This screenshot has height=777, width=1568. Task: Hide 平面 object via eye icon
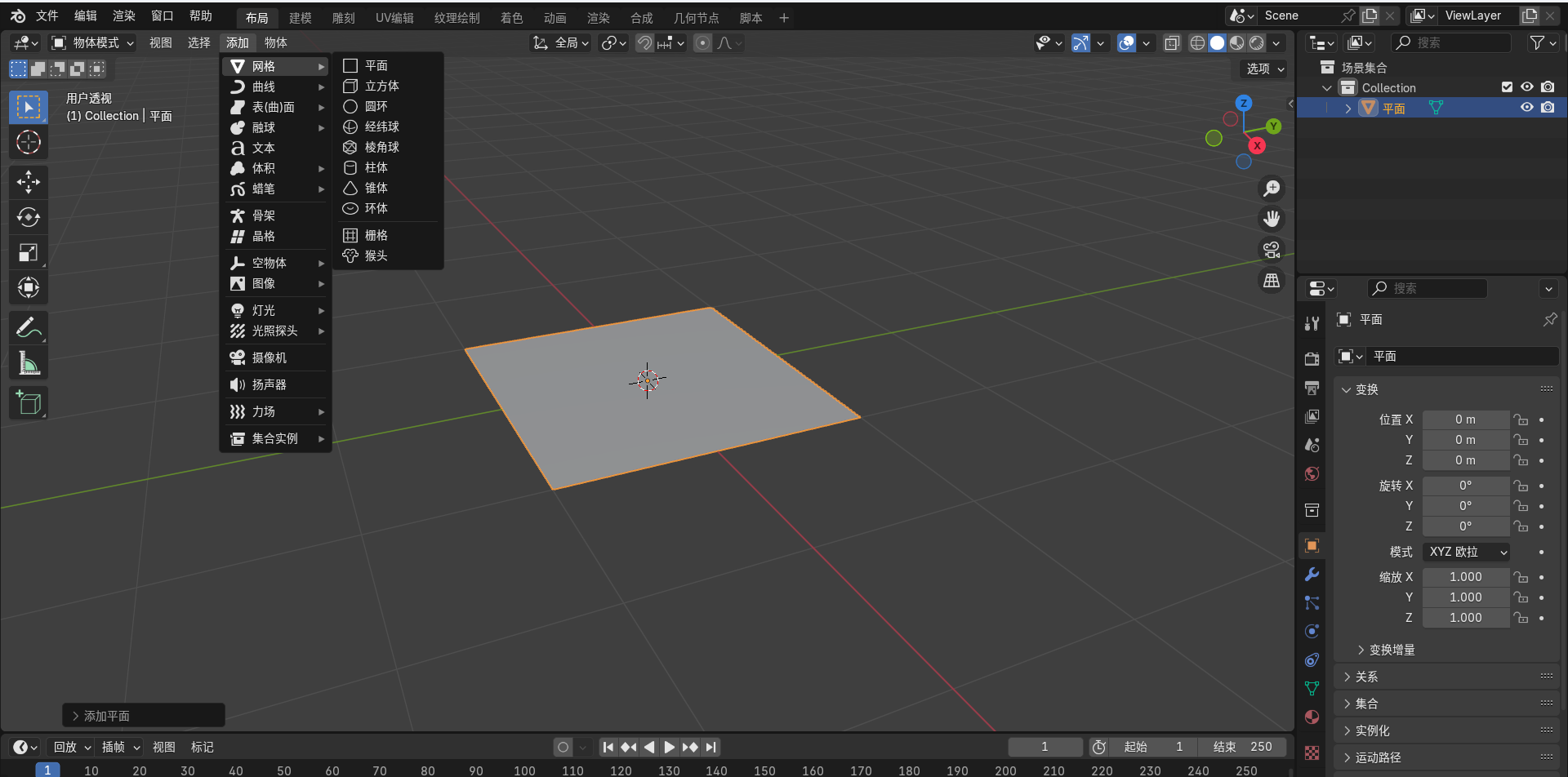click(1526, 108)
